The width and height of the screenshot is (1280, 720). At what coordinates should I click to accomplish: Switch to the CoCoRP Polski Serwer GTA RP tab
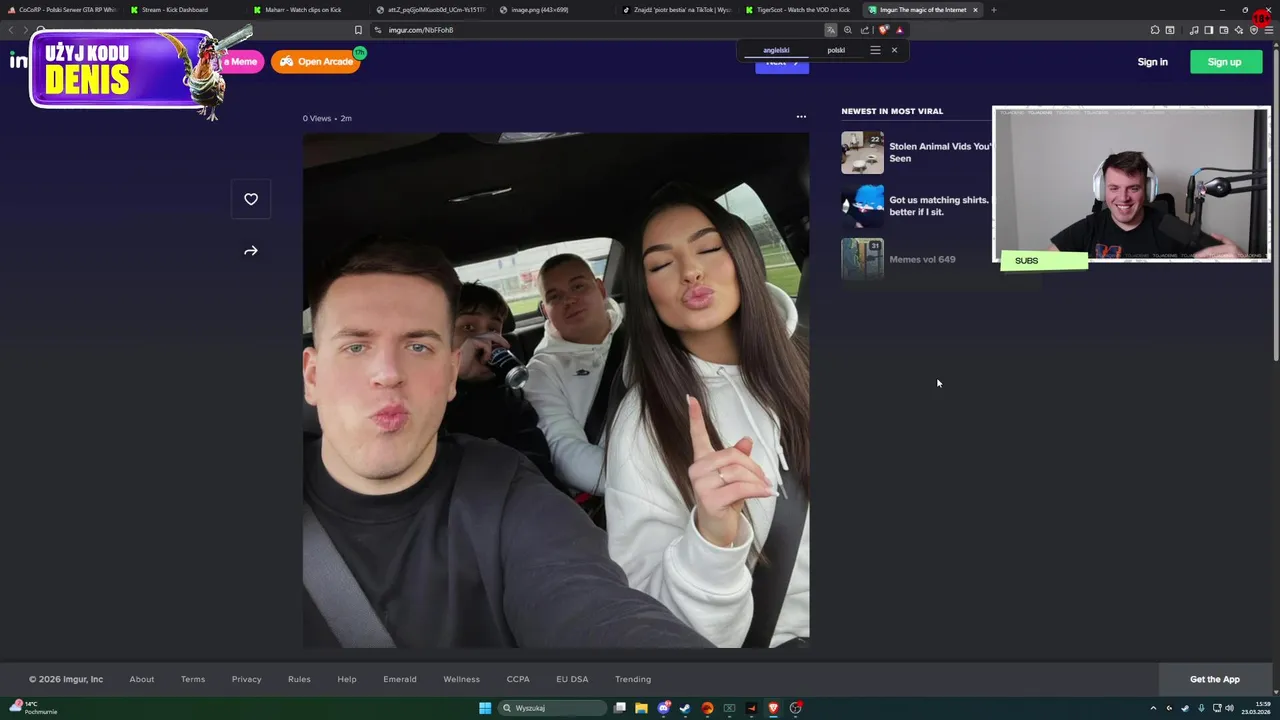pos(62,10)
